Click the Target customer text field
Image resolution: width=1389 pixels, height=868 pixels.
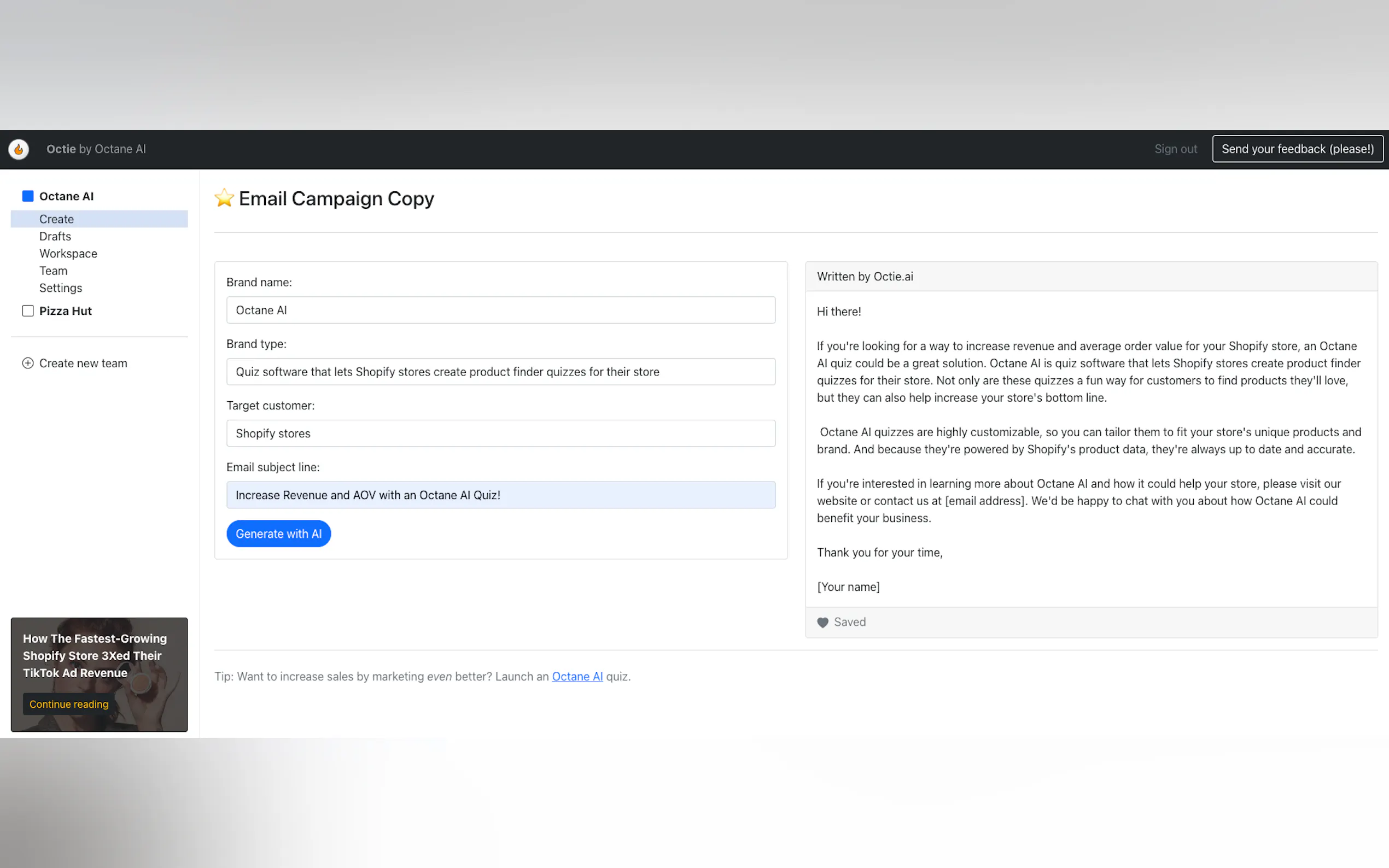click(500, 433)
